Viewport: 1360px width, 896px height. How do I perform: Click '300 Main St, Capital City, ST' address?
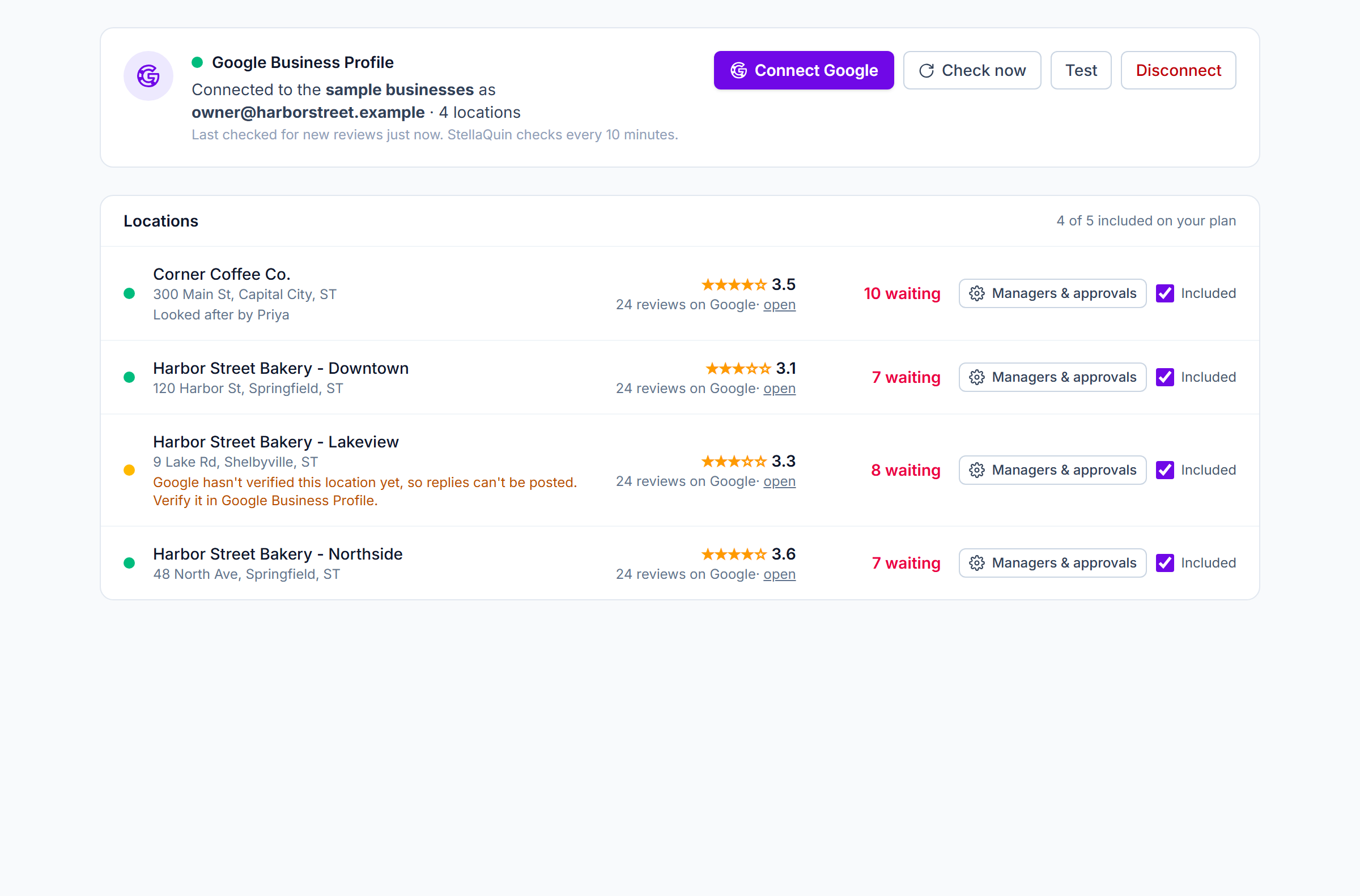pos(245,295)
